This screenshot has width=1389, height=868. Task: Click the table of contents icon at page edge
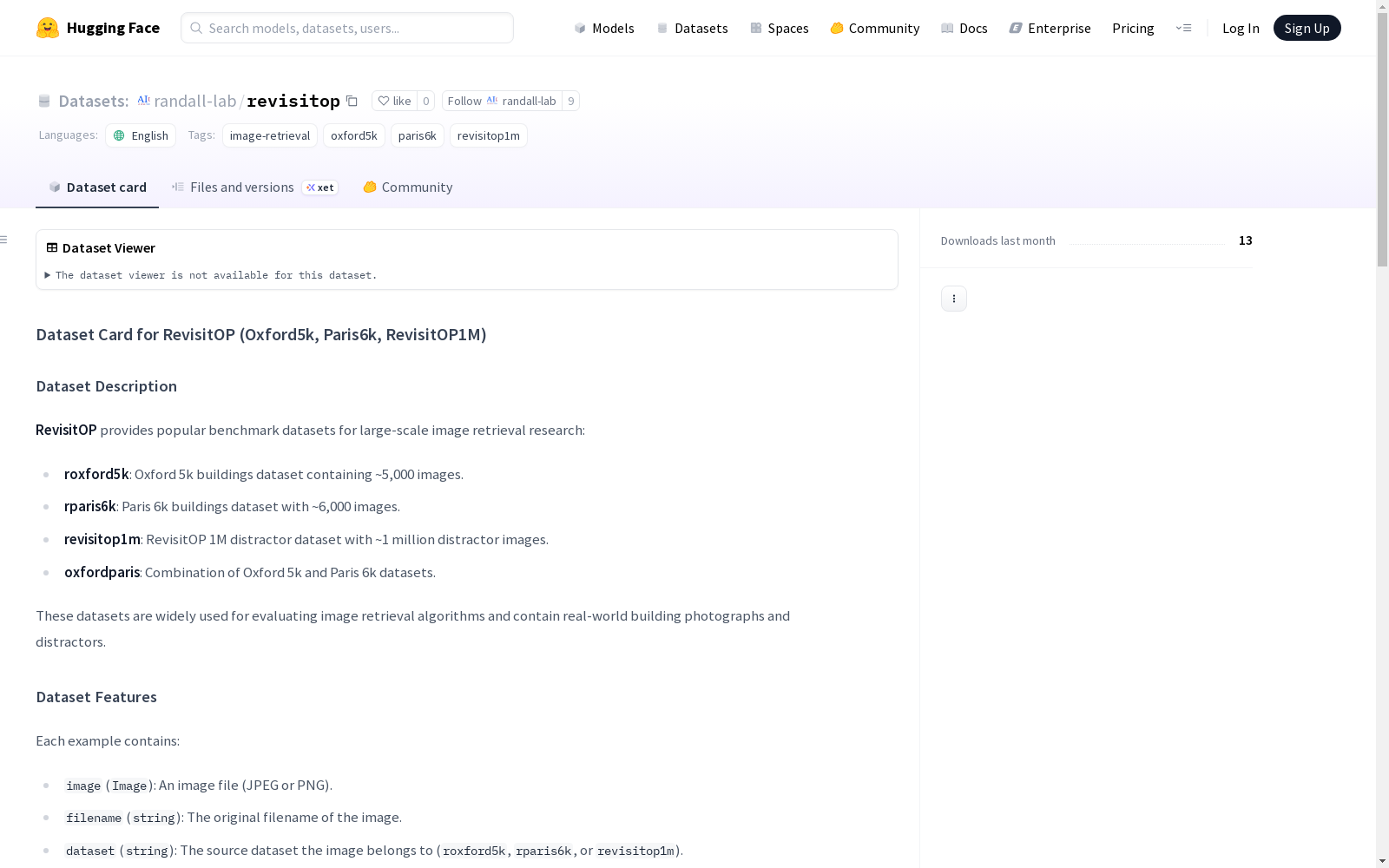[4, 240]
